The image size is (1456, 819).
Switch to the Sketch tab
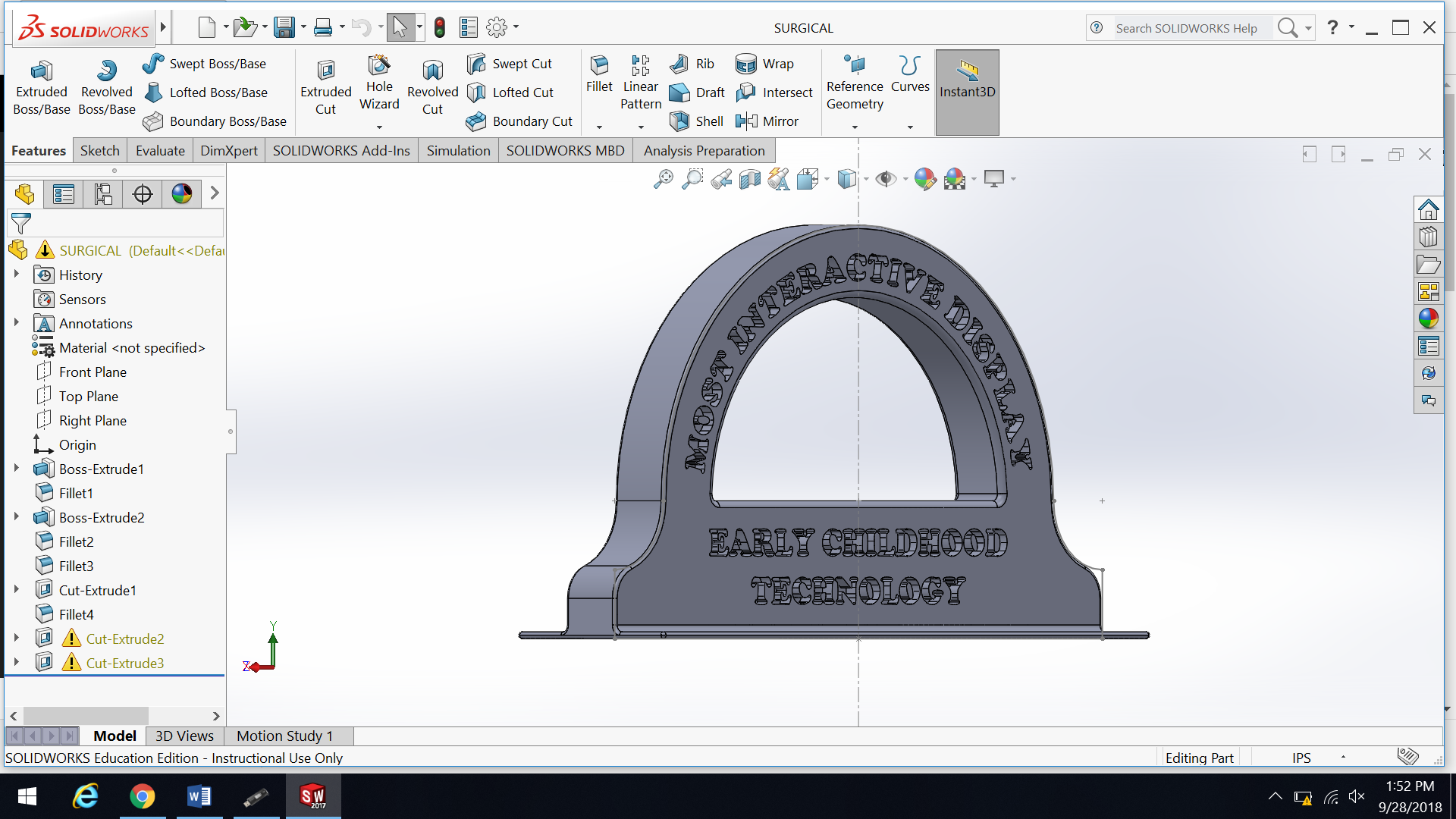[x=100, y=151]
